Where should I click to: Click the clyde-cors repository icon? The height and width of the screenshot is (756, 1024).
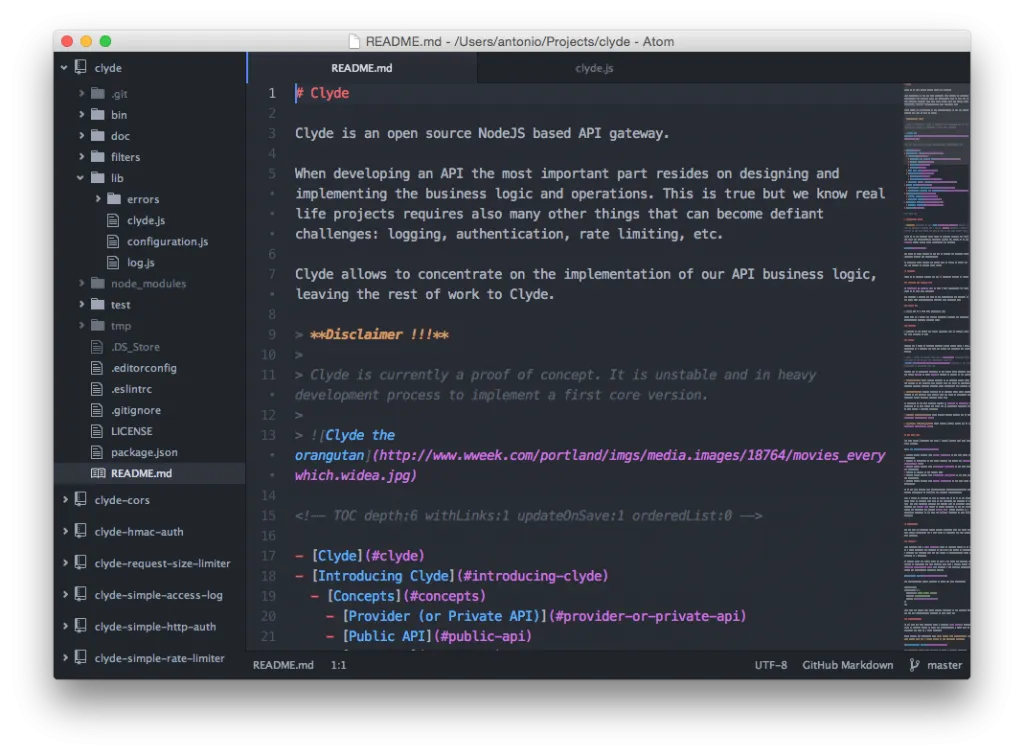80,499
